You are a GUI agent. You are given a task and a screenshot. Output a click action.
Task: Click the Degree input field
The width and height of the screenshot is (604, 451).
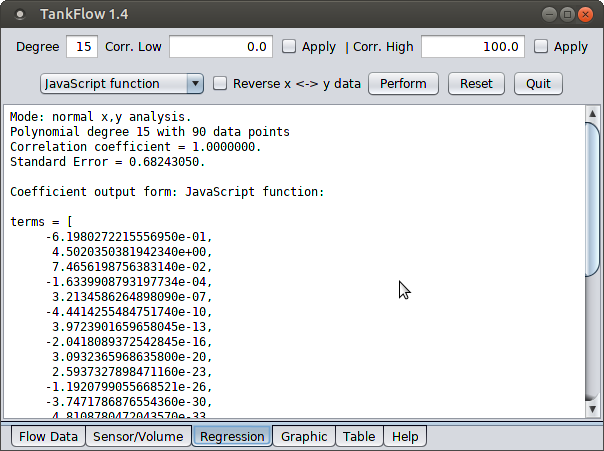pos(82,46)
